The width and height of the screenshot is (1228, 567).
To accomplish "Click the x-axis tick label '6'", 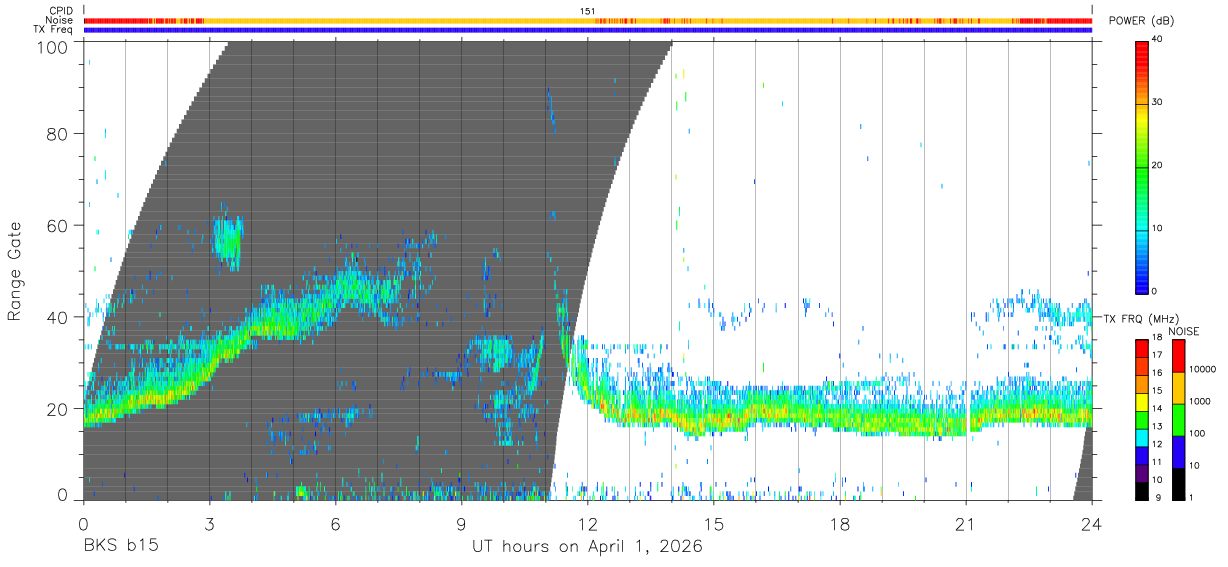I will (x=335, y=523).
